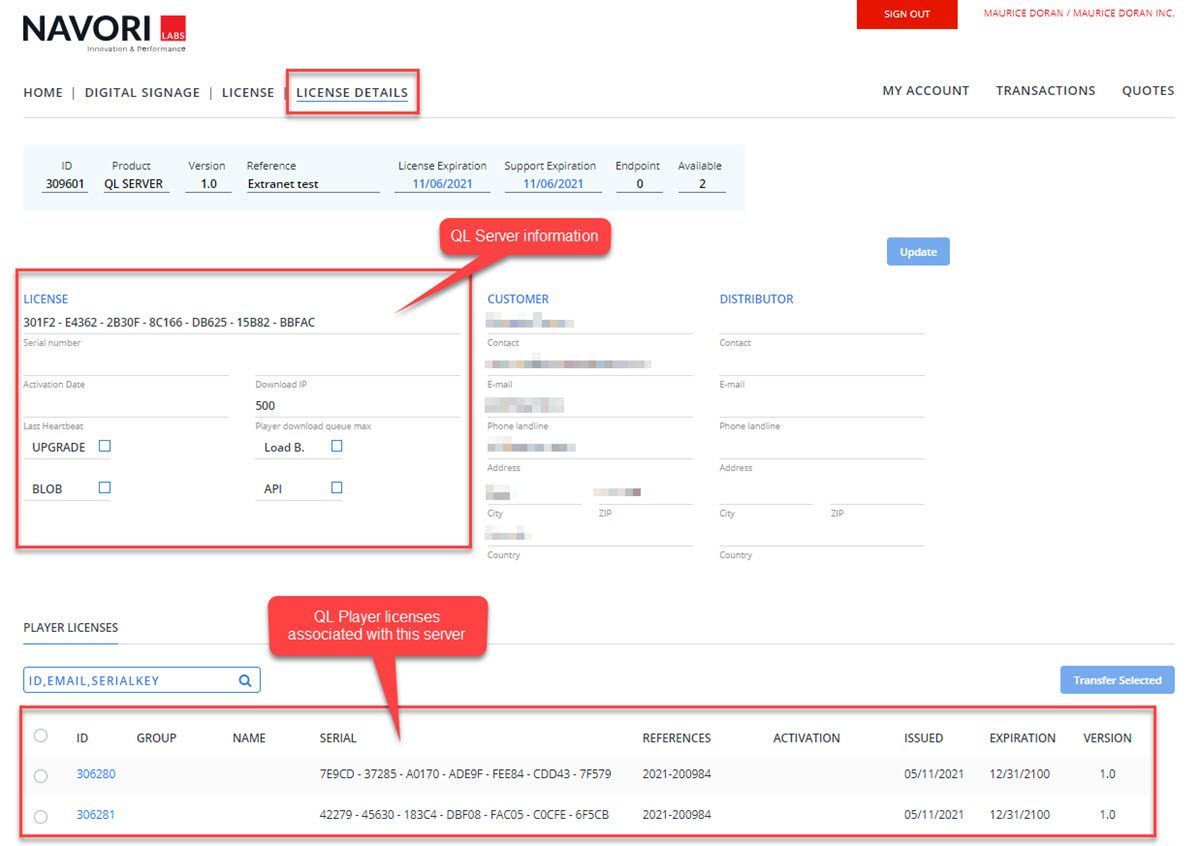Image resolution: width=1201 pixels, height=846 pixels.
Task: Check the BLOB option
Action: (105, 488)
